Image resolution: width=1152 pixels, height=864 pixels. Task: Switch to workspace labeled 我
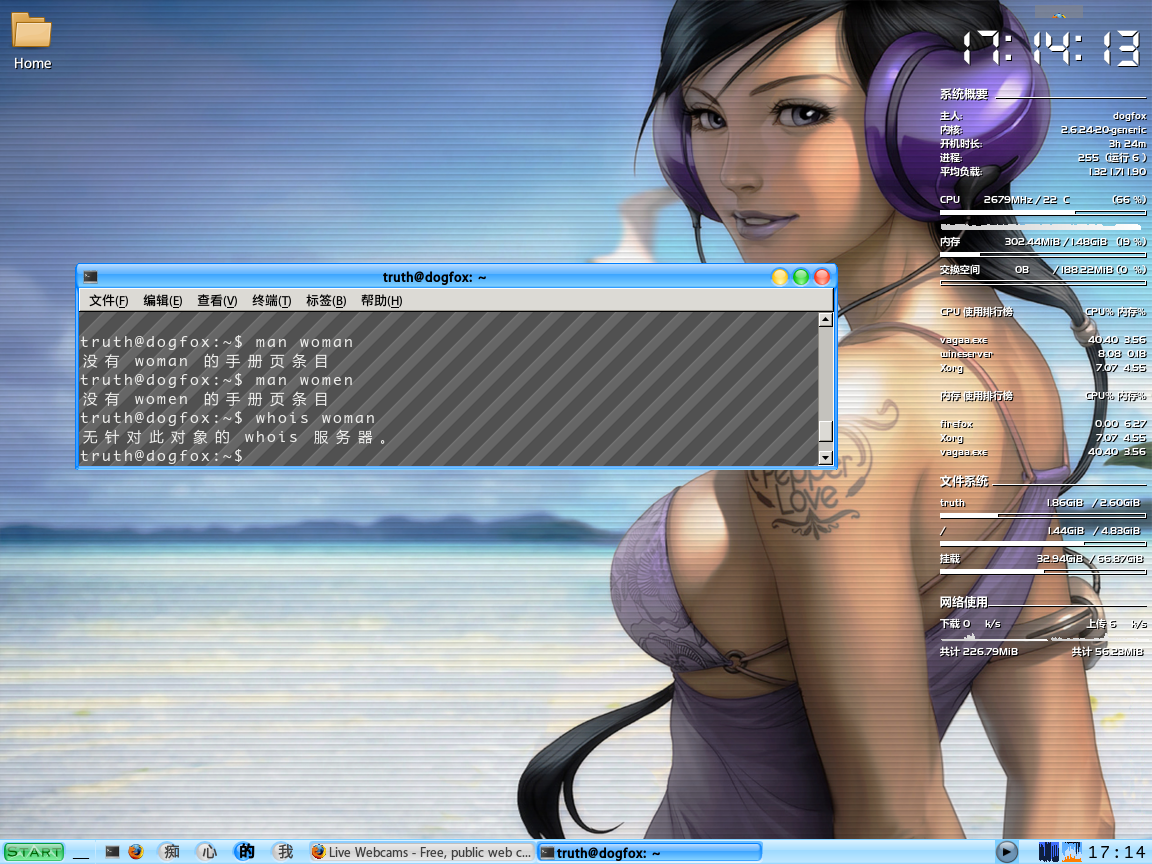coord(285,852)
